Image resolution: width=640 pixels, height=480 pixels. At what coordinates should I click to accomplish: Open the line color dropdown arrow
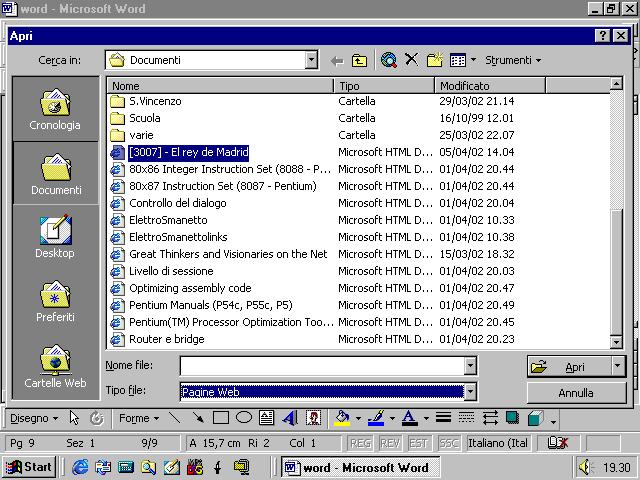tap(392, 418)
